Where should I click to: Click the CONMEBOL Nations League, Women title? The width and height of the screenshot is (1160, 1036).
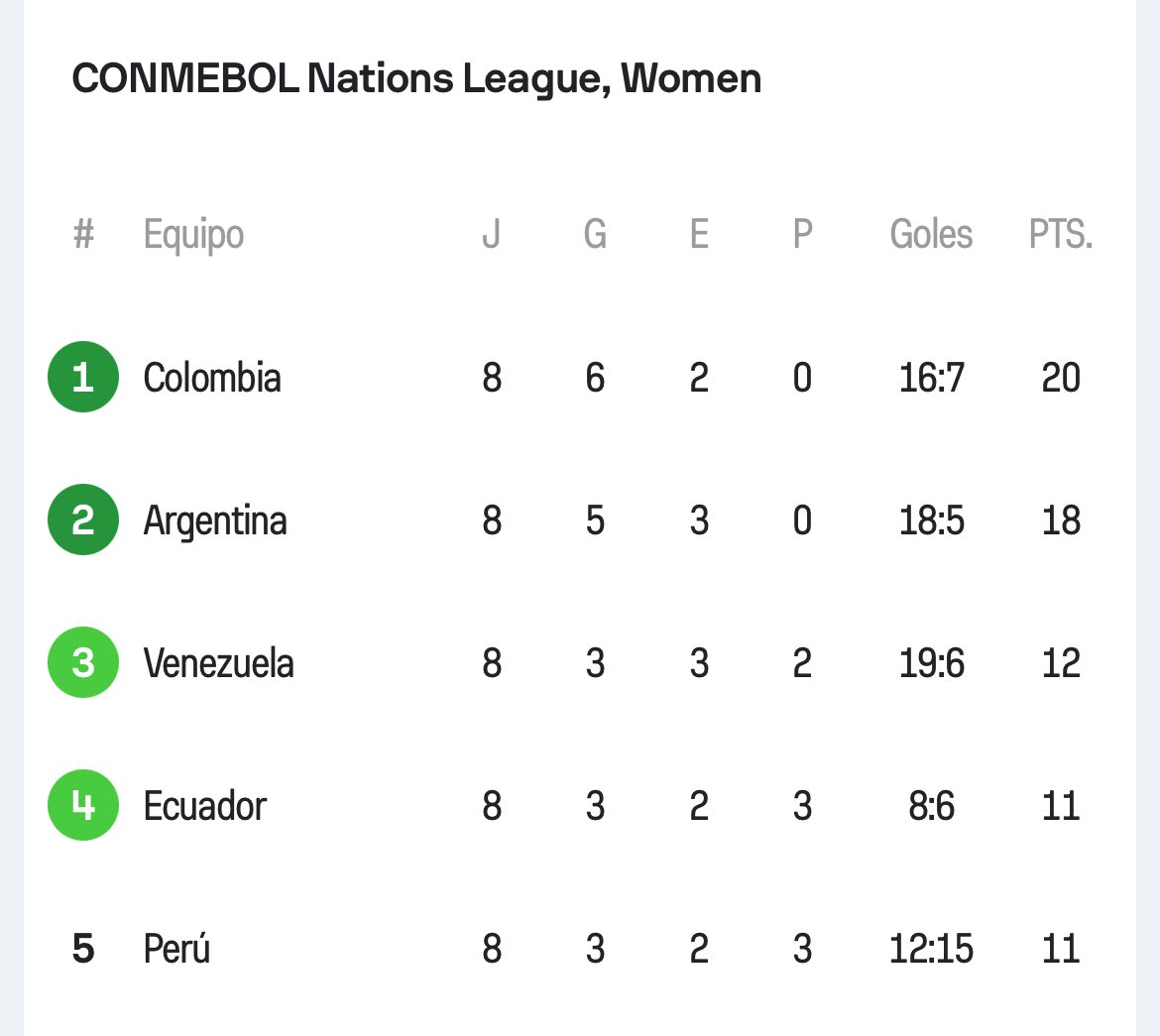coord(416,78)
